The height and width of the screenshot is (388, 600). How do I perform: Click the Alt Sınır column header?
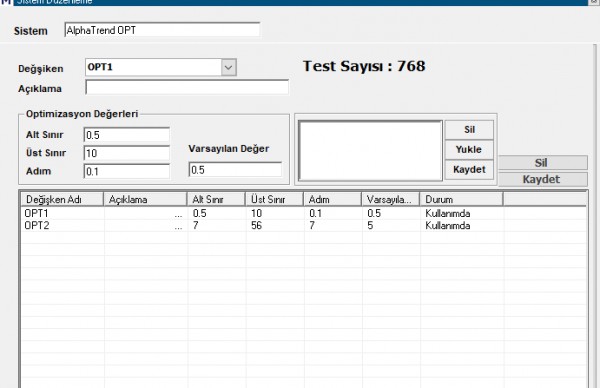(x=216, y=199)
